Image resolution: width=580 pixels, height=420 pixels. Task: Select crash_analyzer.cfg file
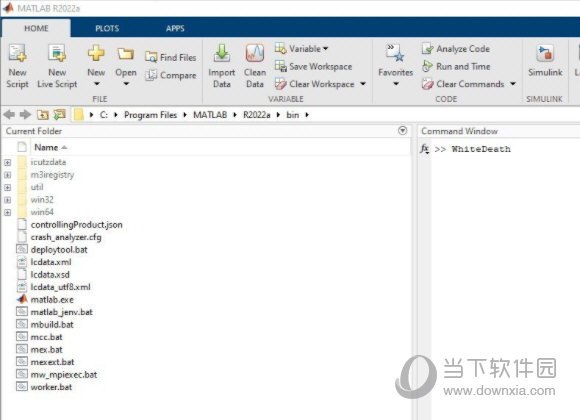59,237
